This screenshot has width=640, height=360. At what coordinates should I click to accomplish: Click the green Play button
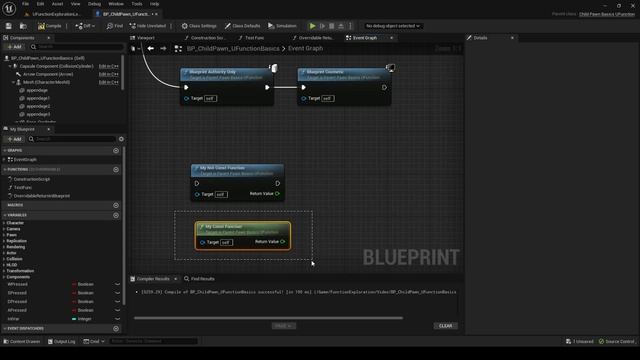pyautogui.click(x=312, y=26)
